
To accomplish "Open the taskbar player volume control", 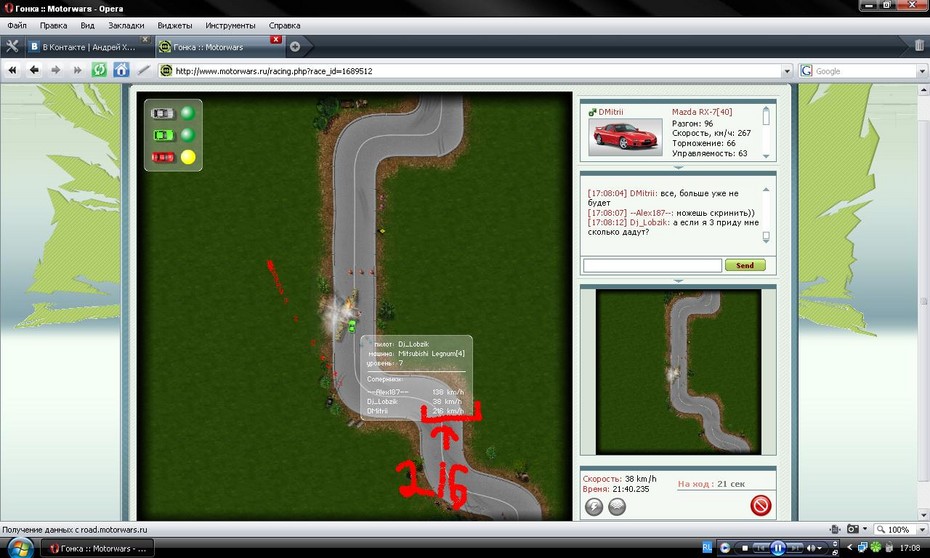I will (x=813, y=548).
